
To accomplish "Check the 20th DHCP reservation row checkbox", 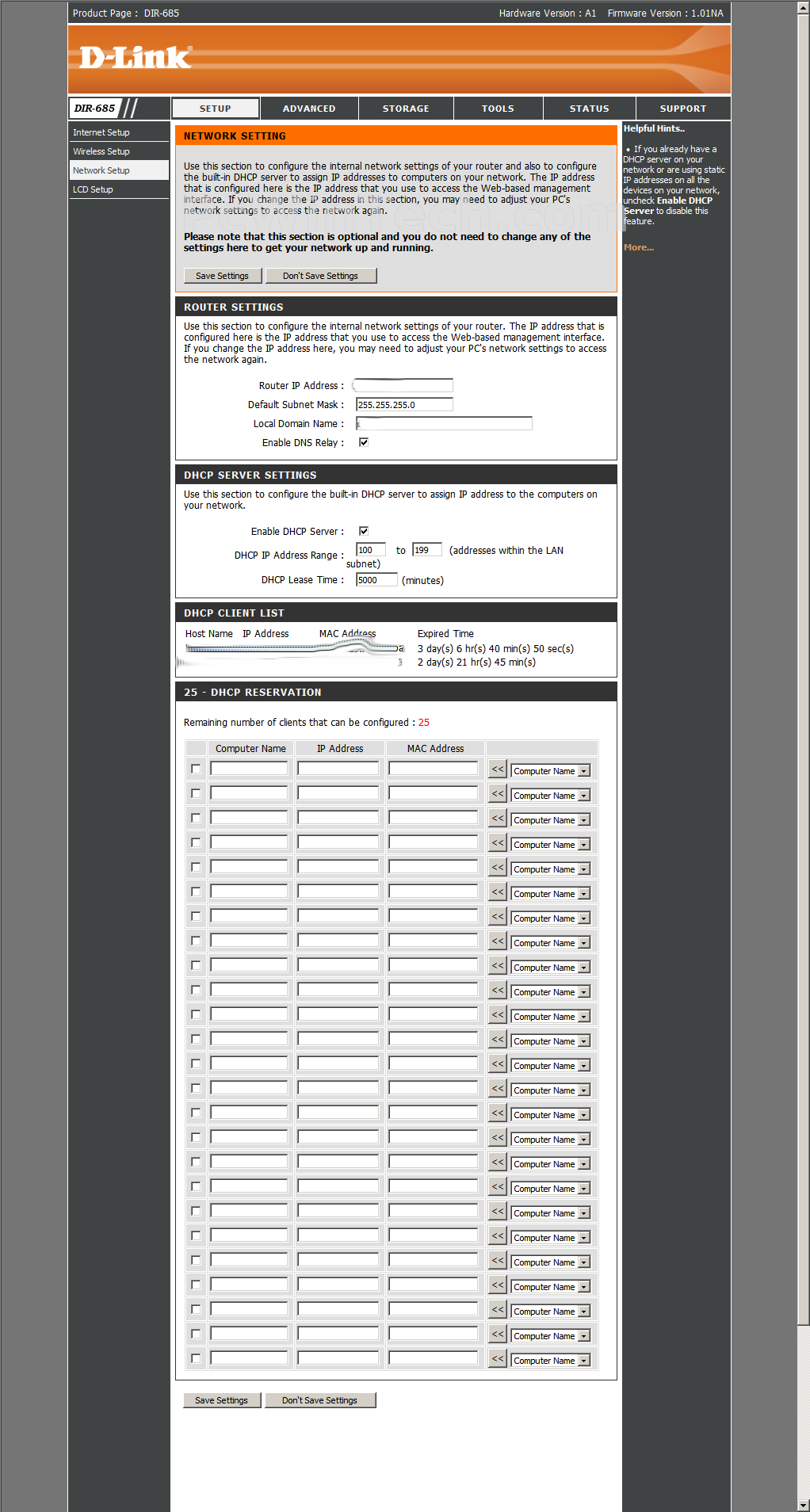I will [x=196, y=1235].
